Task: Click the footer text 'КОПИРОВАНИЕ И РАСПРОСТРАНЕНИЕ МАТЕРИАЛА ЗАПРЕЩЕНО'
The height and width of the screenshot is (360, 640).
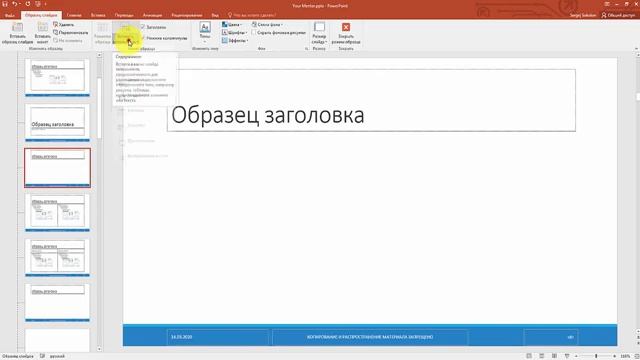Action: point(370,337)
